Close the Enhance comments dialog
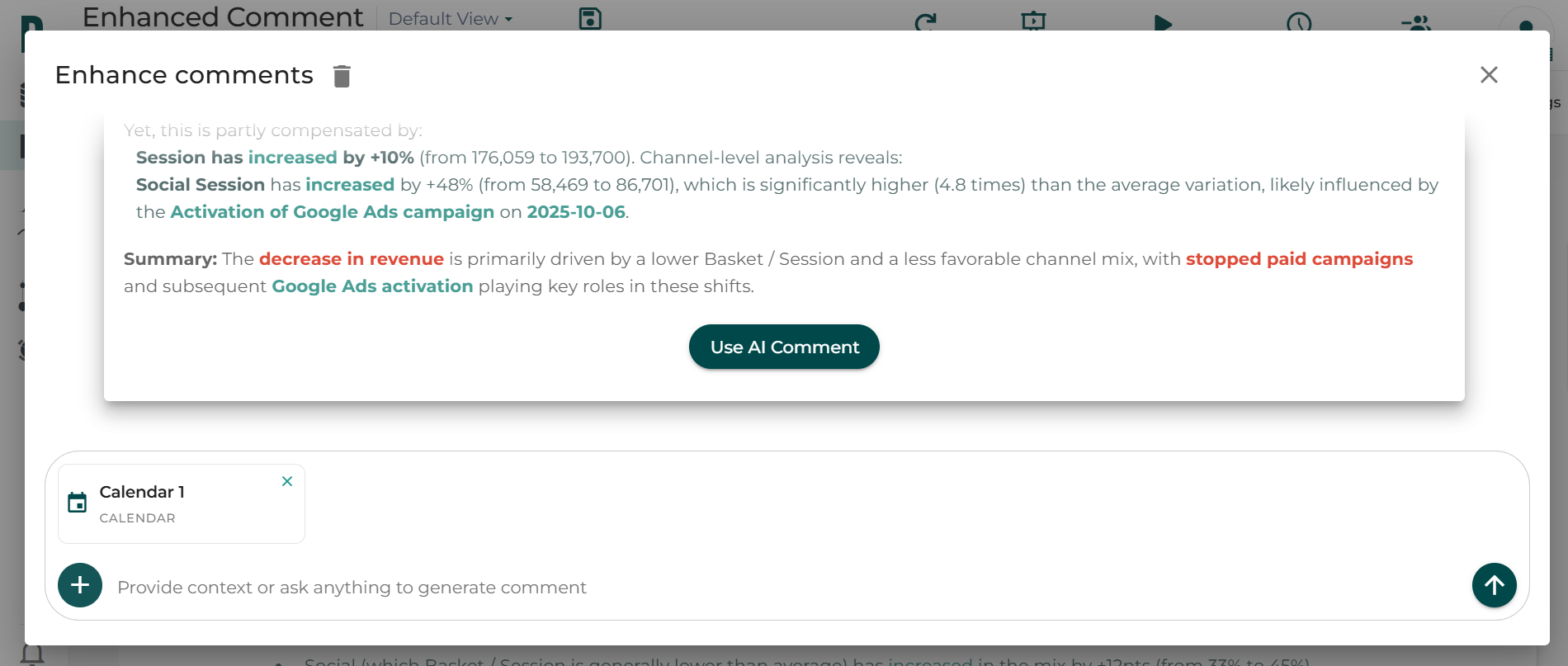Image resolution: width=1568 pixels, height=666 pixels. [x=1489, y=75]
